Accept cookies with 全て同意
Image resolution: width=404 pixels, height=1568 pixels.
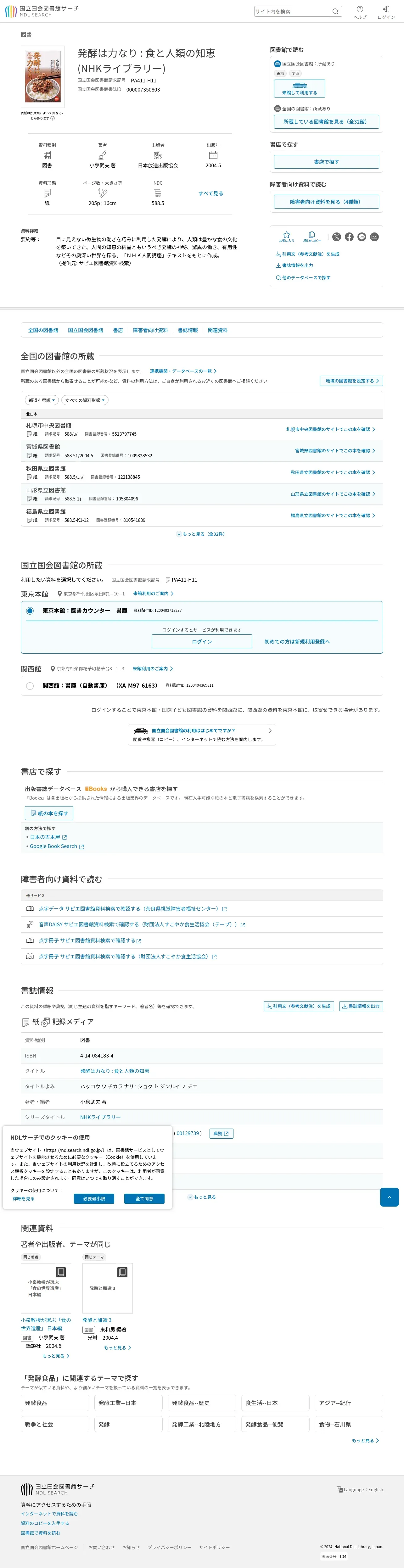pyautogui.click(x=144, y=1198)
